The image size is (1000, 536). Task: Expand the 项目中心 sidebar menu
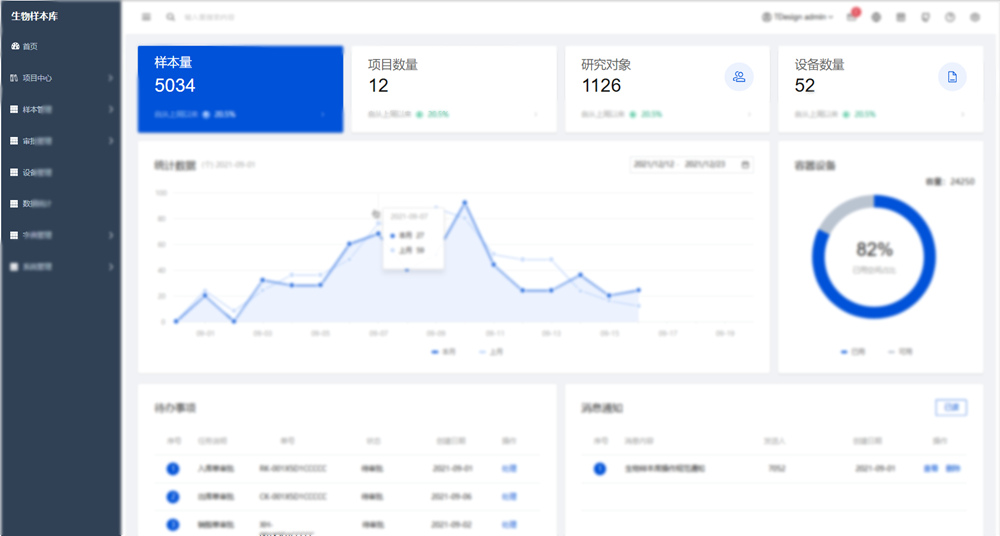(60, 77)
